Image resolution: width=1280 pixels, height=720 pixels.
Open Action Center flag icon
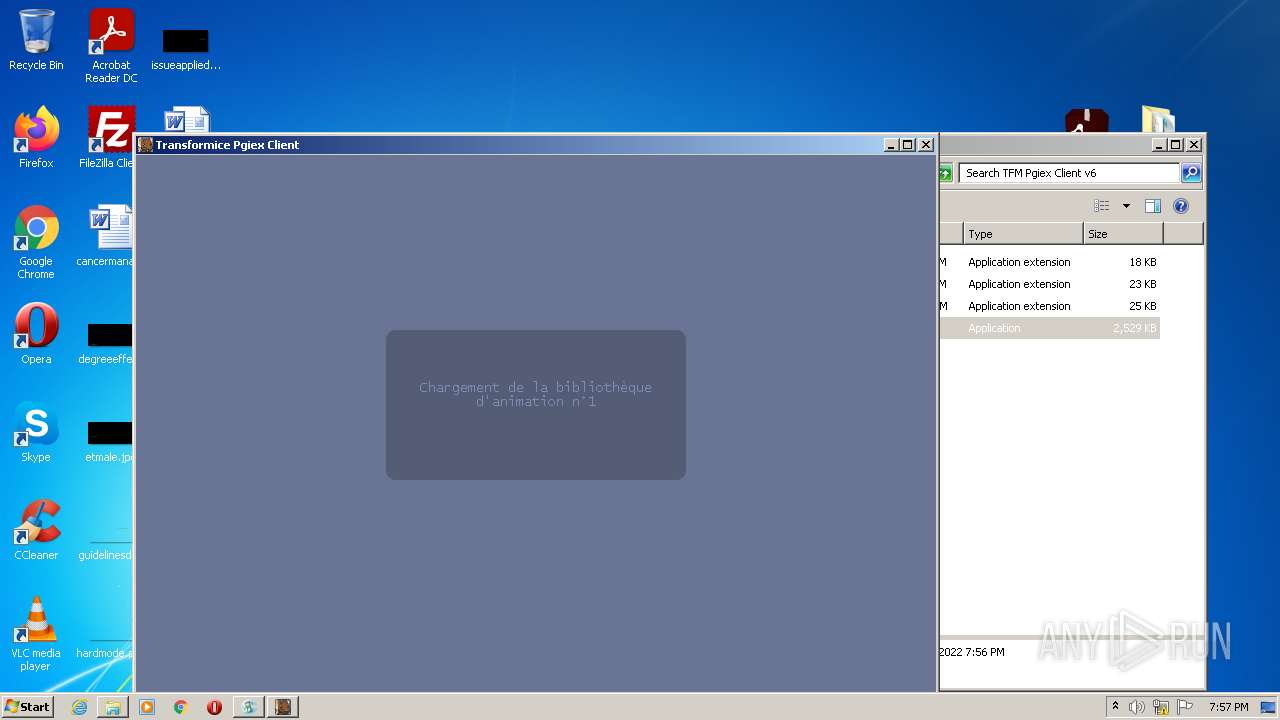click(1185, 707)
